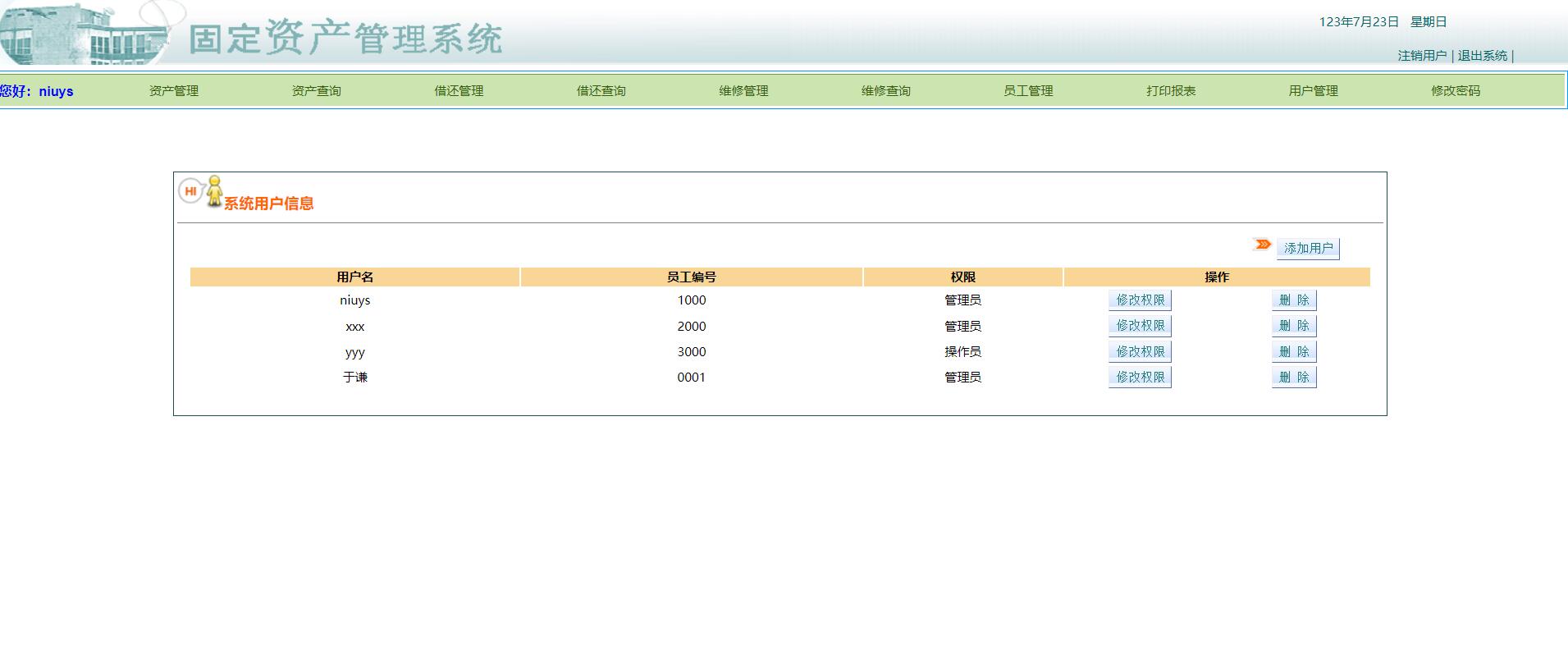The height and width of the screenshot is (650, 1568).
Task: Click the date text 123年7月23日
Action: pos(1359,22)
